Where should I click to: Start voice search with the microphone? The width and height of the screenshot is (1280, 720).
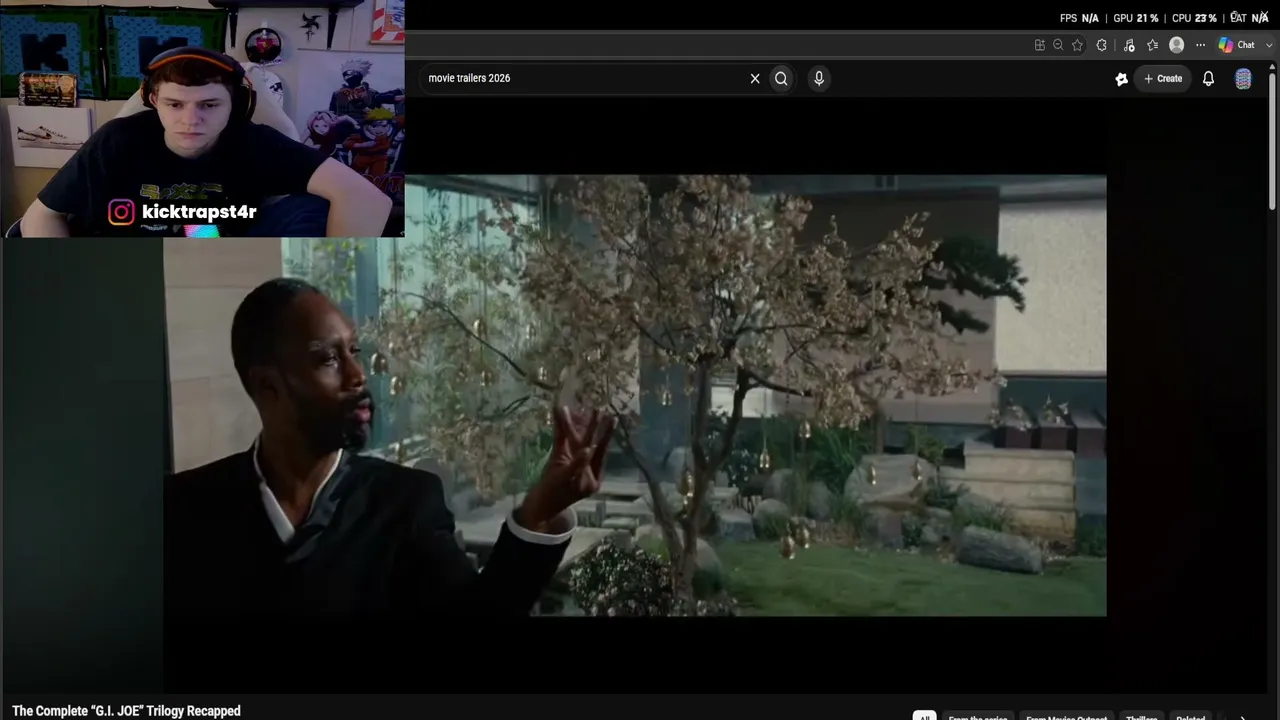click(819, 78)
